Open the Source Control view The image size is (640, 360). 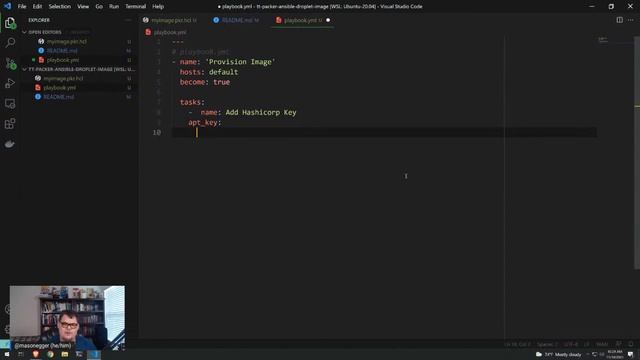click(x=10, y=63)
